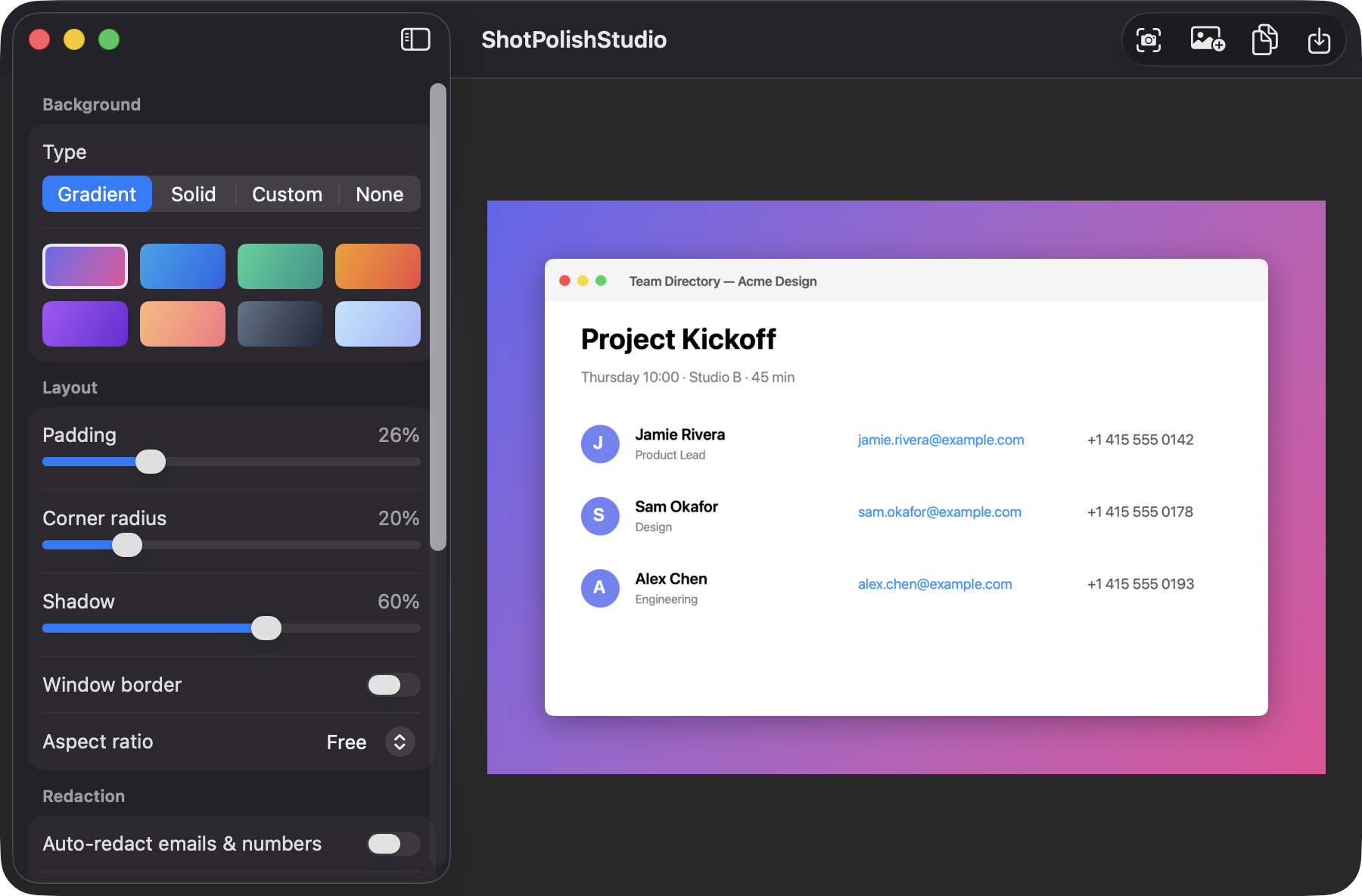Click sam.okafor@example.com email link

point(939,512)
